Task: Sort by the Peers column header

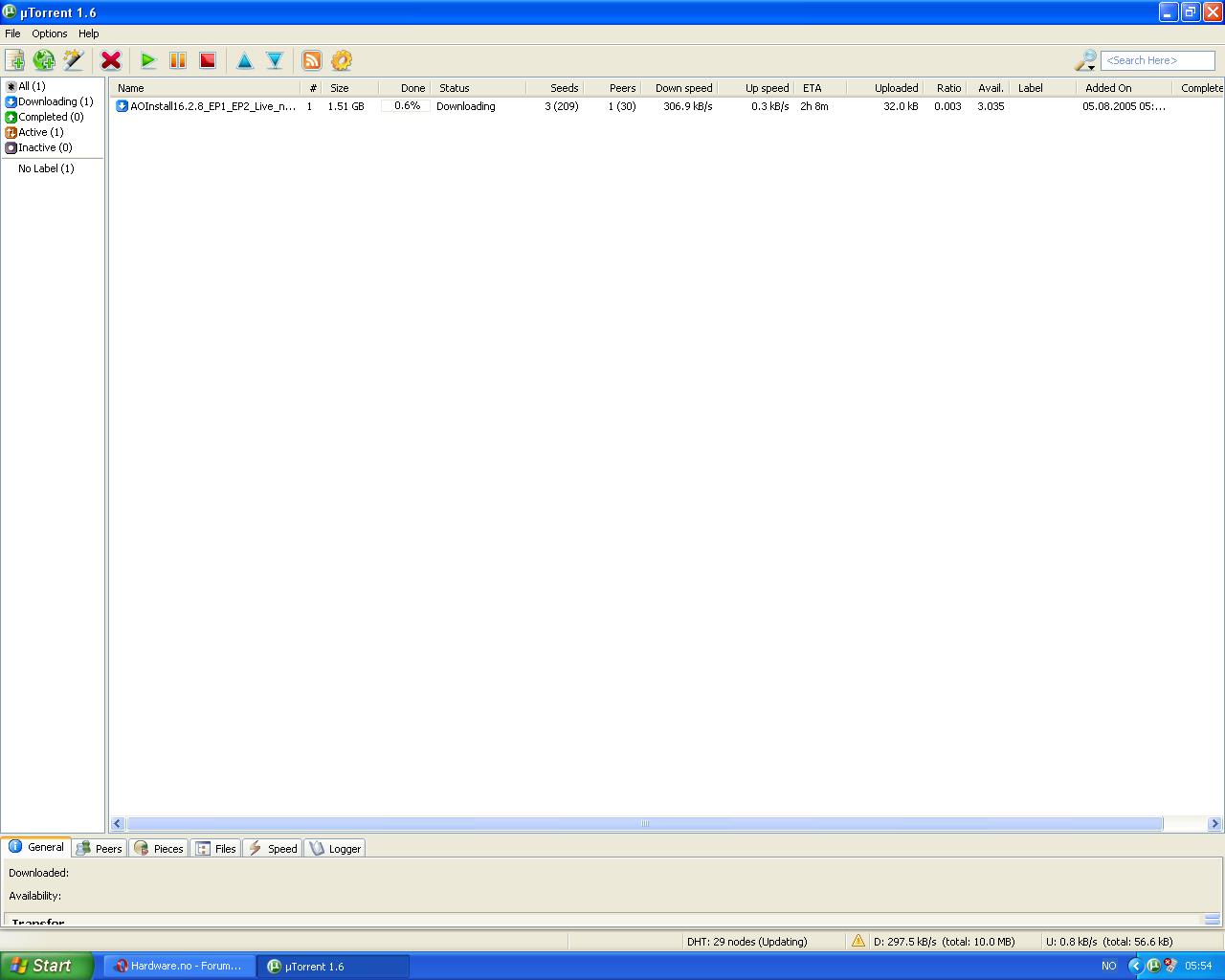Action: coord(612,88)
